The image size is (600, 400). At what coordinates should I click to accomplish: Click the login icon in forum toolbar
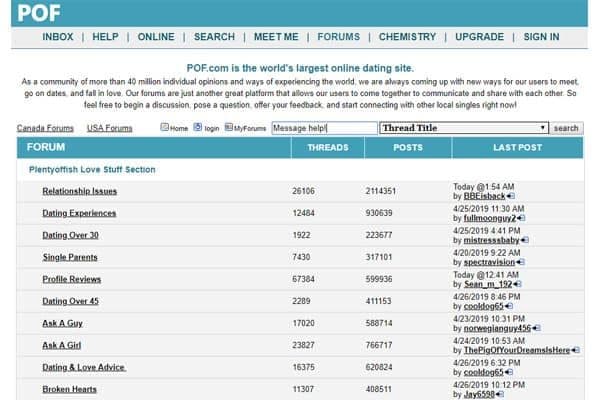pyautogui.click(x=198, y=128)
